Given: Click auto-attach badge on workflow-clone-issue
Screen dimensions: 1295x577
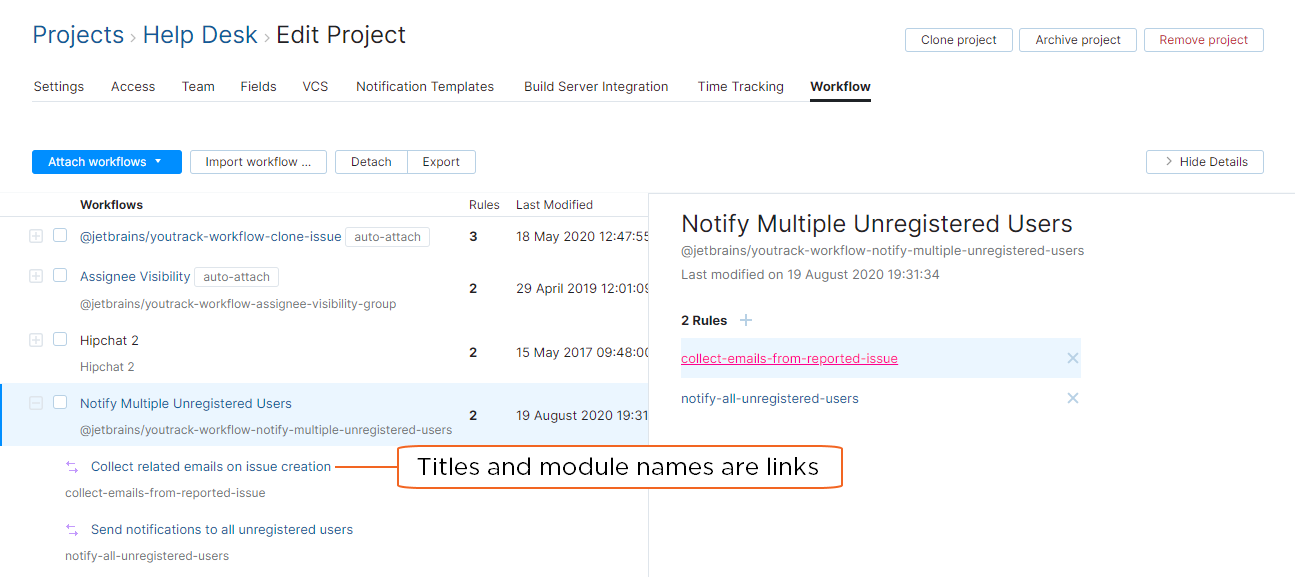Looking at the screenshot, I should pyautogui.click(x=387, y=237).
